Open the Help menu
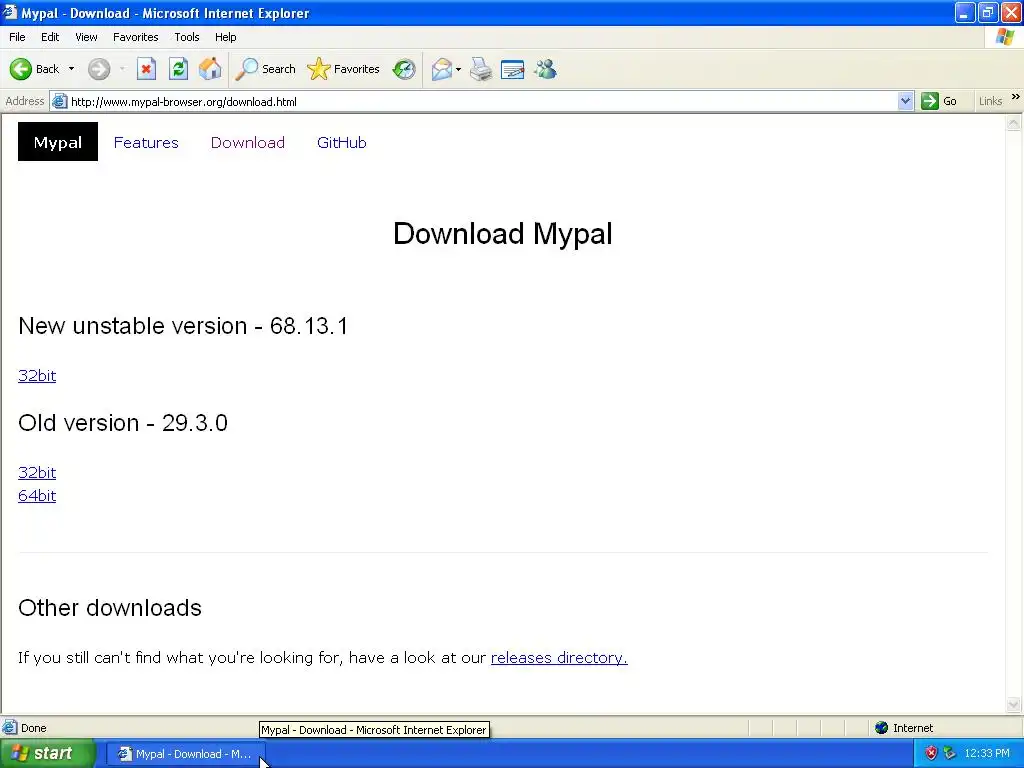Image resolution: width=1024 pixels, height=768 pixels. tap(225, 37)
